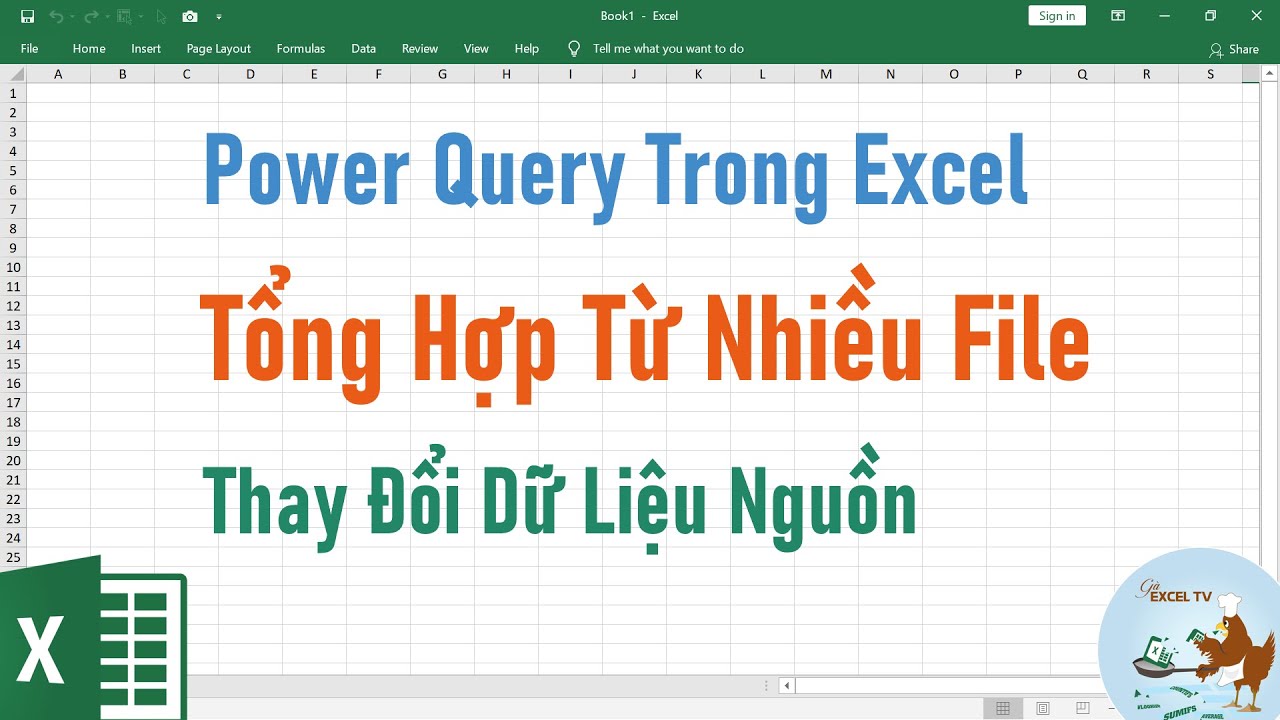Select column F header
The width and height of the screenshot is (1280, 720).
[x=378, y=74]
